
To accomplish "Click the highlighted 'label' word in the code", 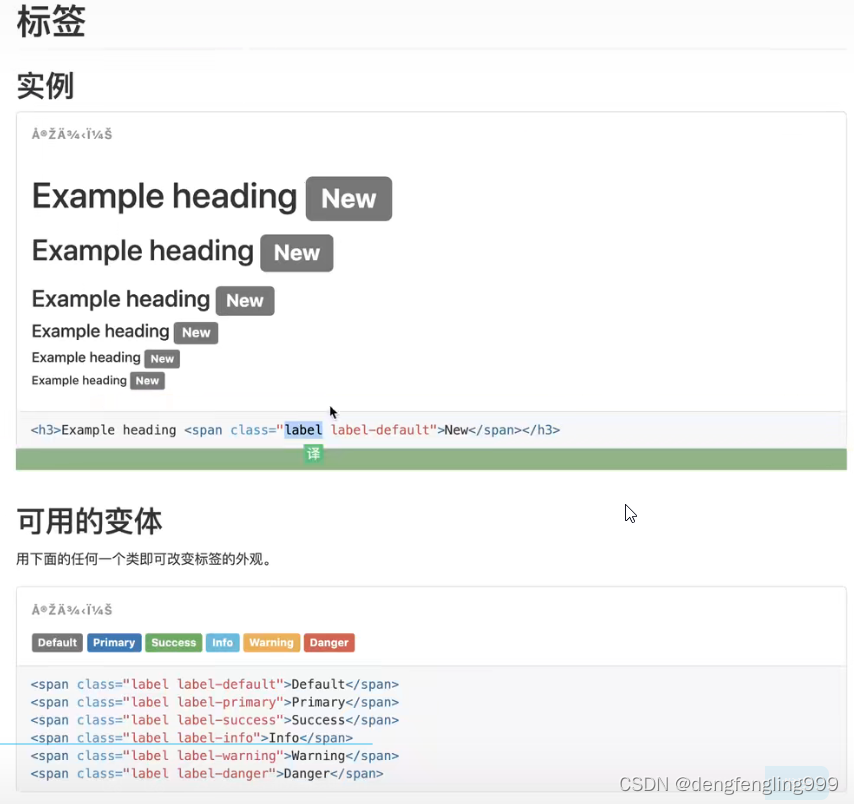I will (303, 430).
